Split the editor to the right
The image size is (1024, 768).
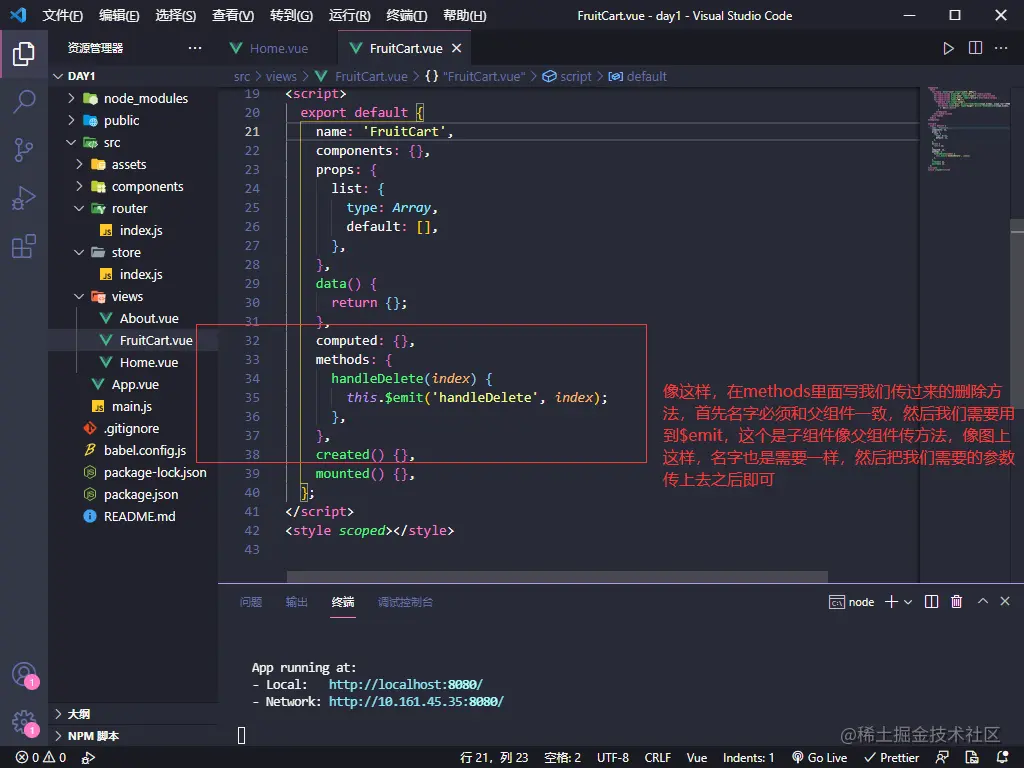click(x=975, y=48)
